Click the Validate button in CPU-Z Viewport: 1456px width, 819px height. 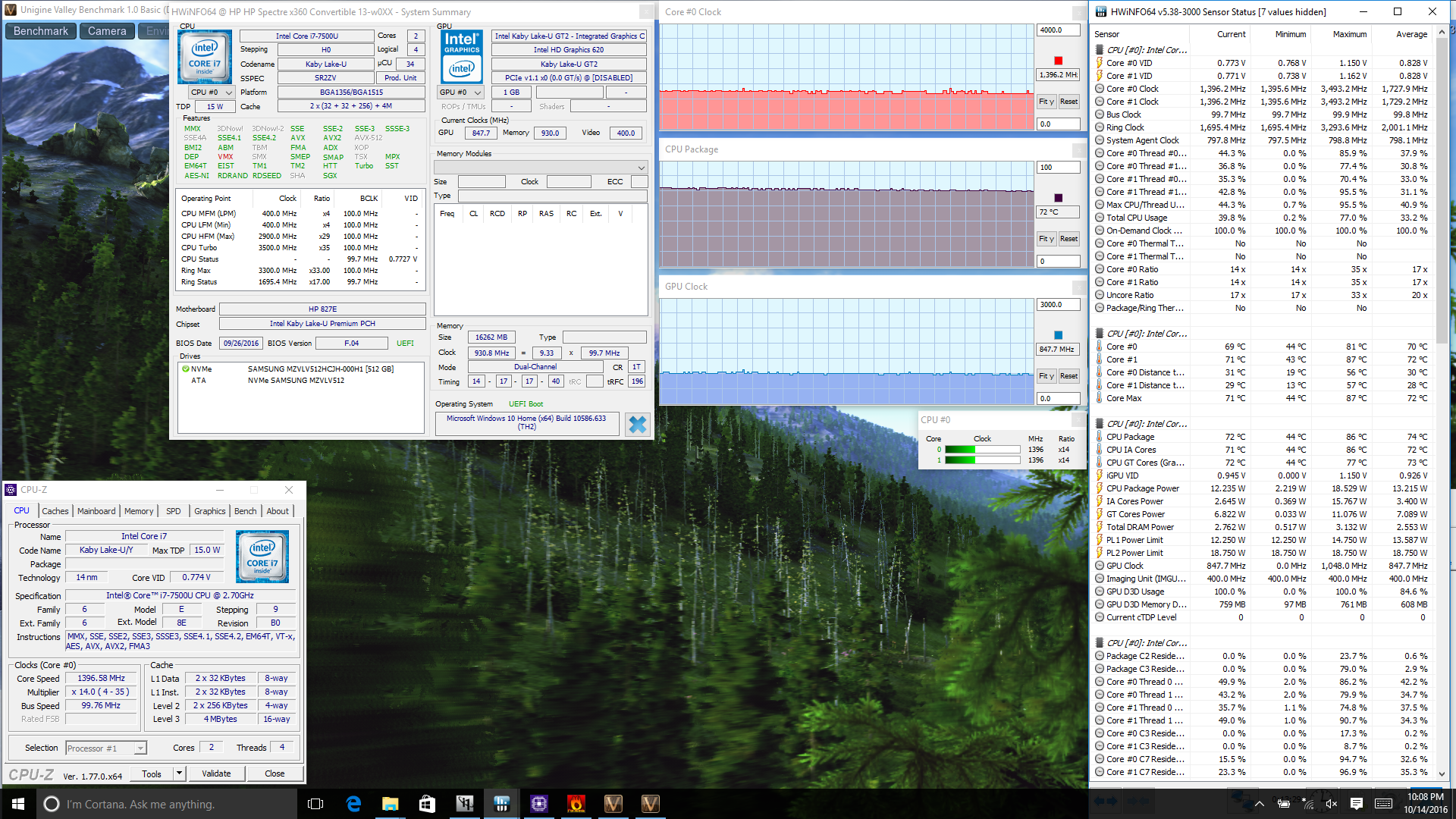[x=216, y=773]
